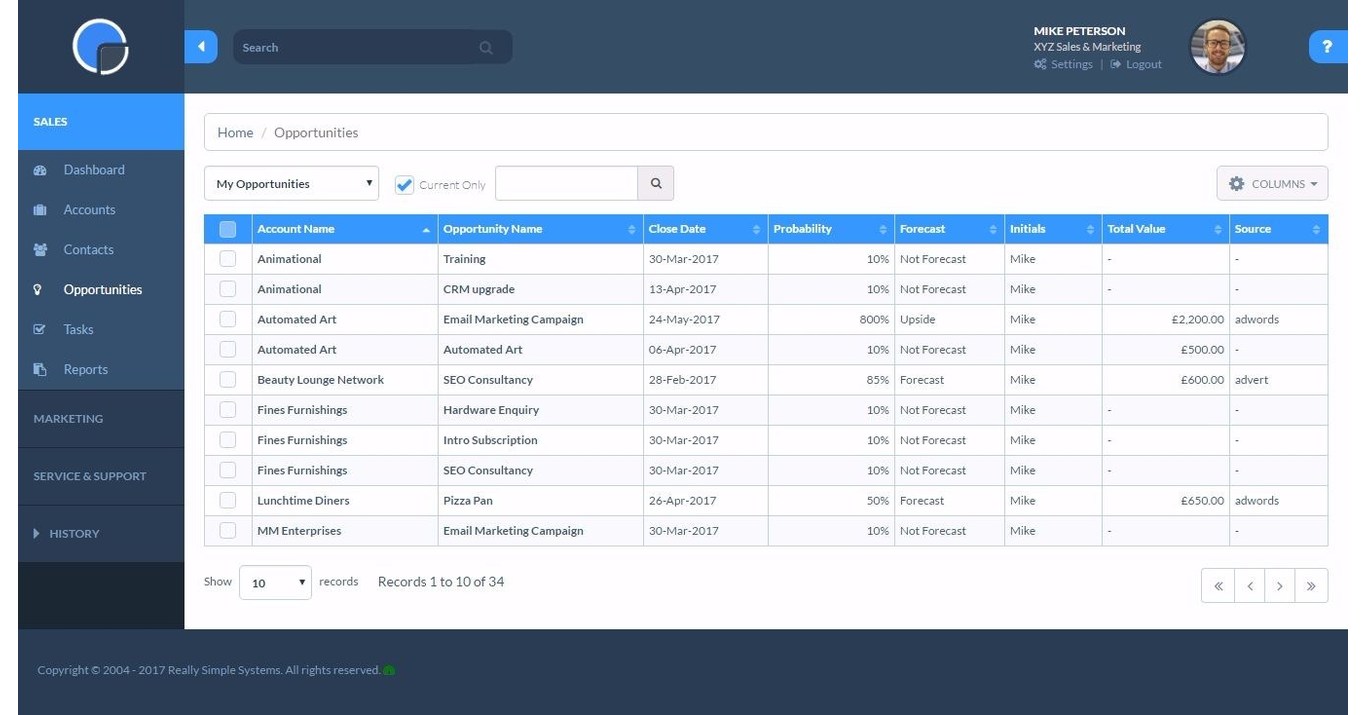Open the Columns dropdown

click(x=1271, y=183)
